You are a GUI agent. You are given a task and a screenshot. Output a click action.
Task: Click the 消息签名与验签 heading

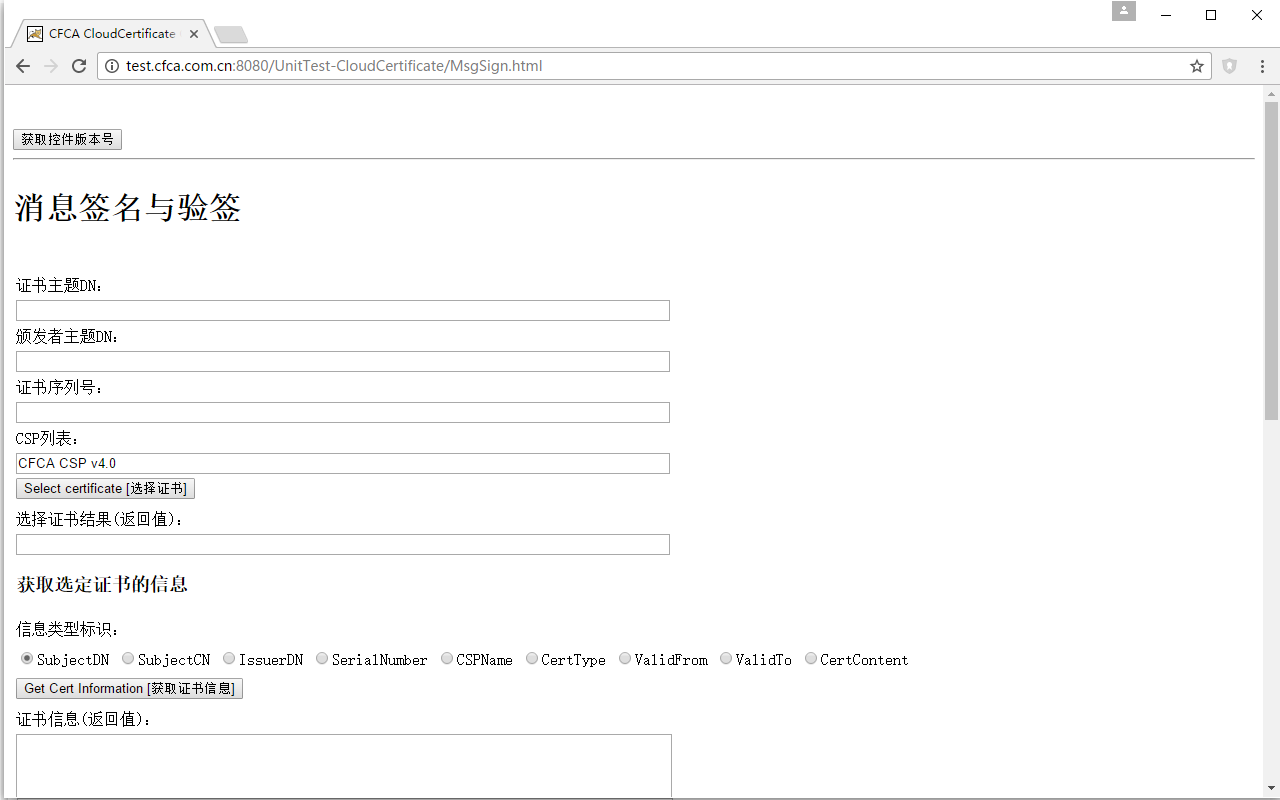tap(128, 208)
